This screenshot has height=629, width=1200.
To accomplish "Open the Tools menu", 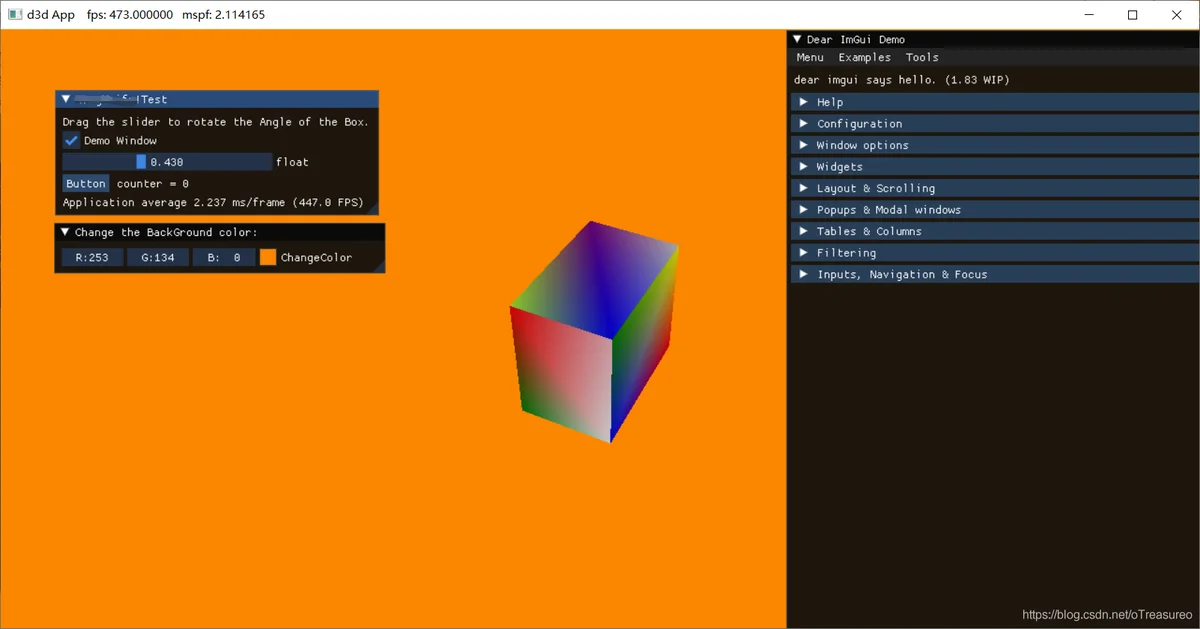I will pyautogui.click(x=922, y=58).
